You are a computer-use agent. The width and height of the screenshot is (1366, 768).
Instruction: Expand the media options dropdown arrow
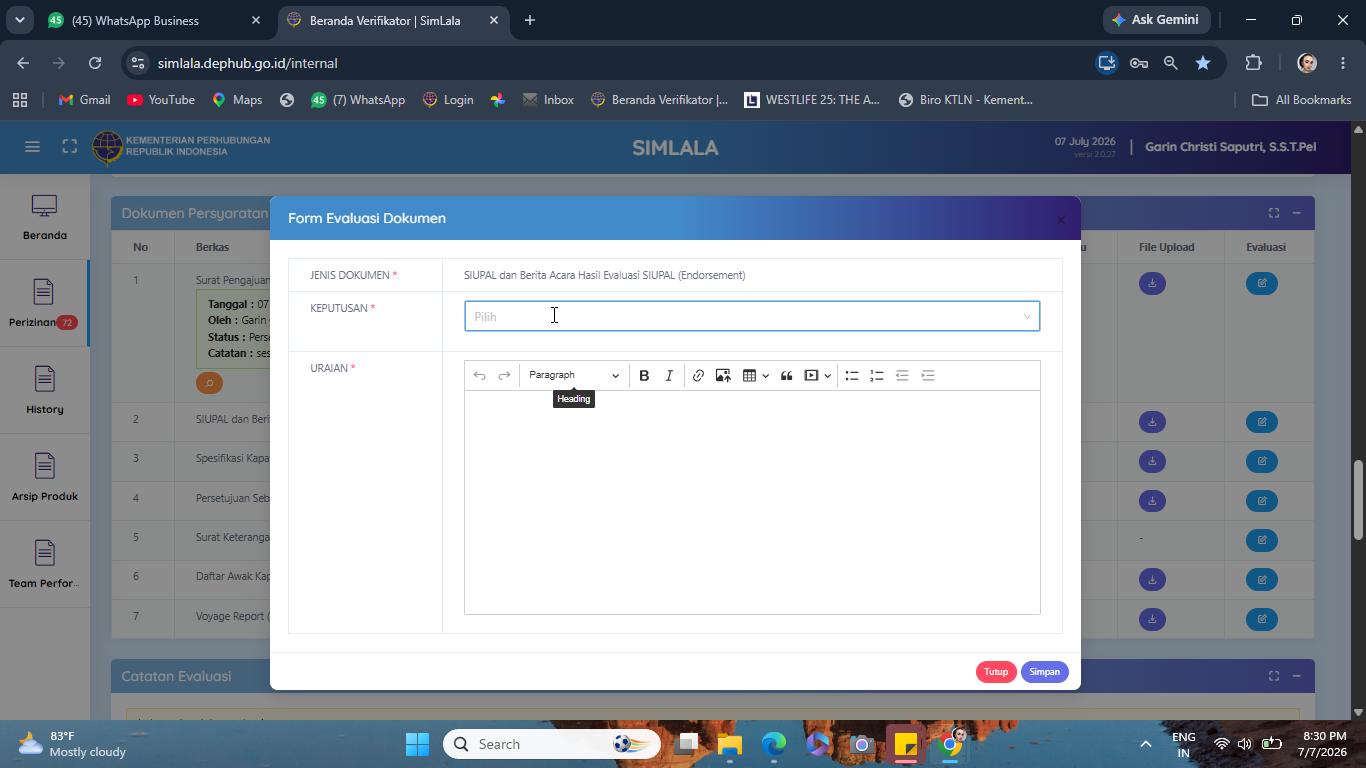pos(827,376)
